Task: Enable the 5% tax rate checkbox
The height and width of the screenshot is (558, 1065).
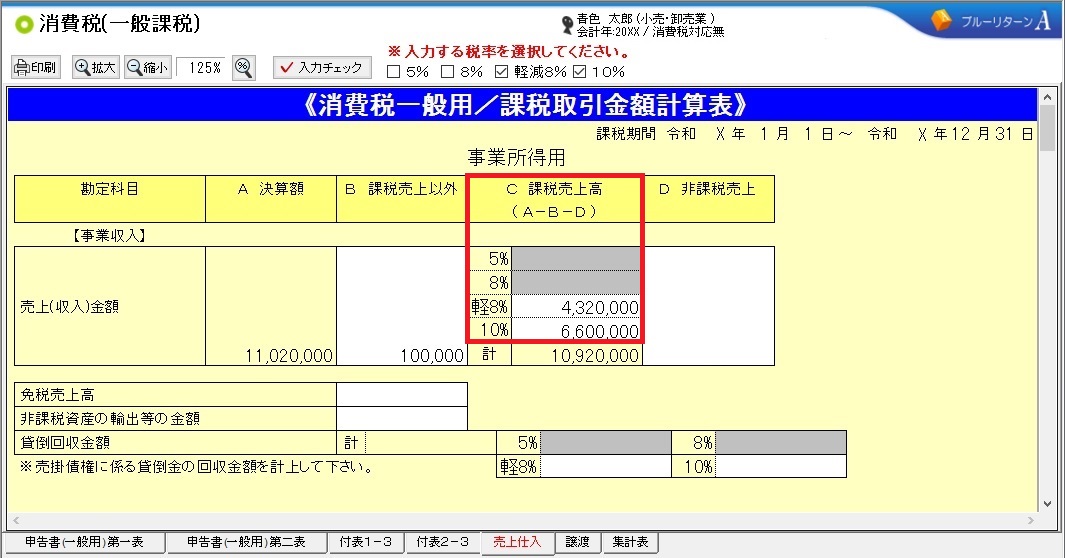Action: point(393,71)
